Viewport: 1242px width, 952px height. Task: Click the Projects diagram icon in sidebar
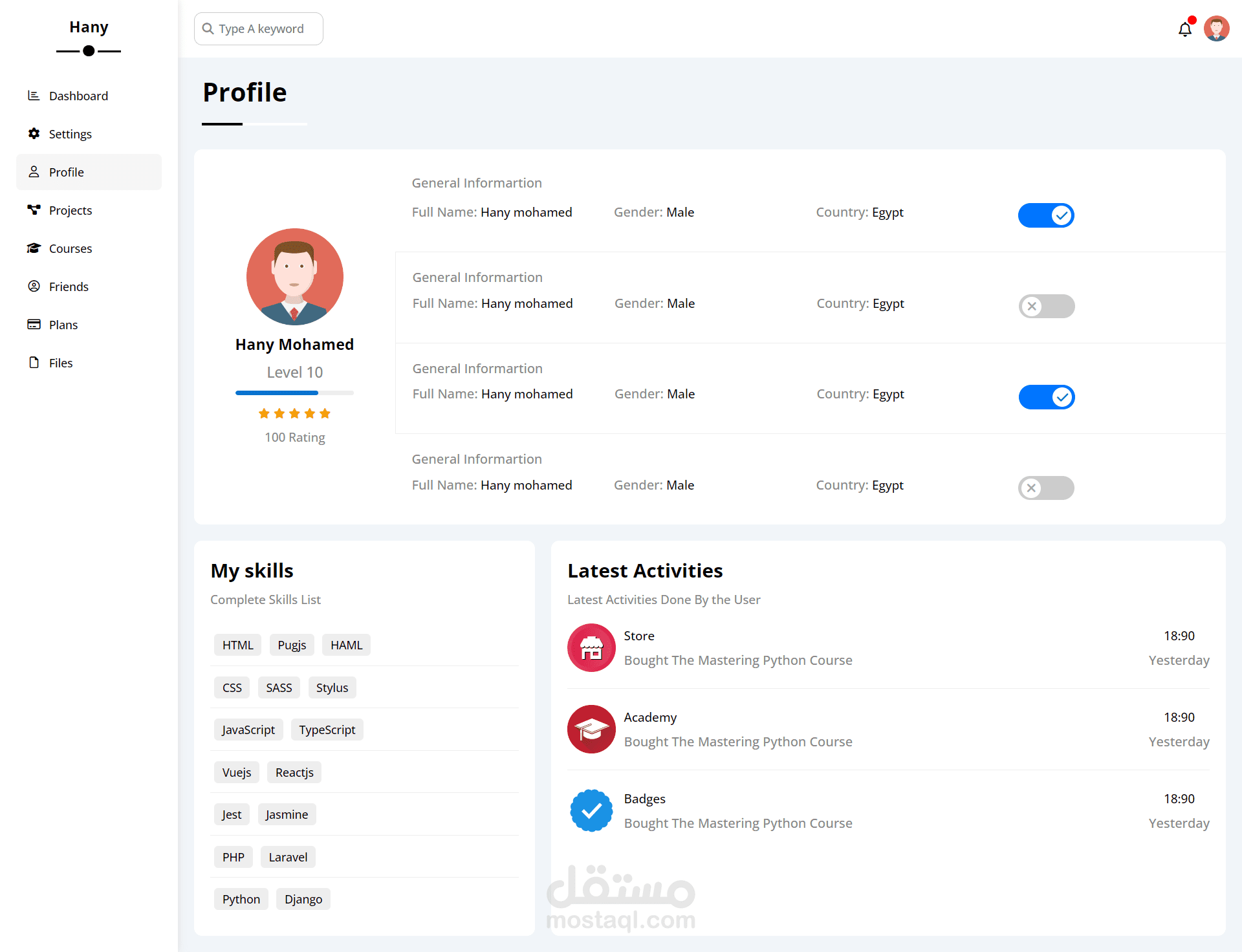34,210
